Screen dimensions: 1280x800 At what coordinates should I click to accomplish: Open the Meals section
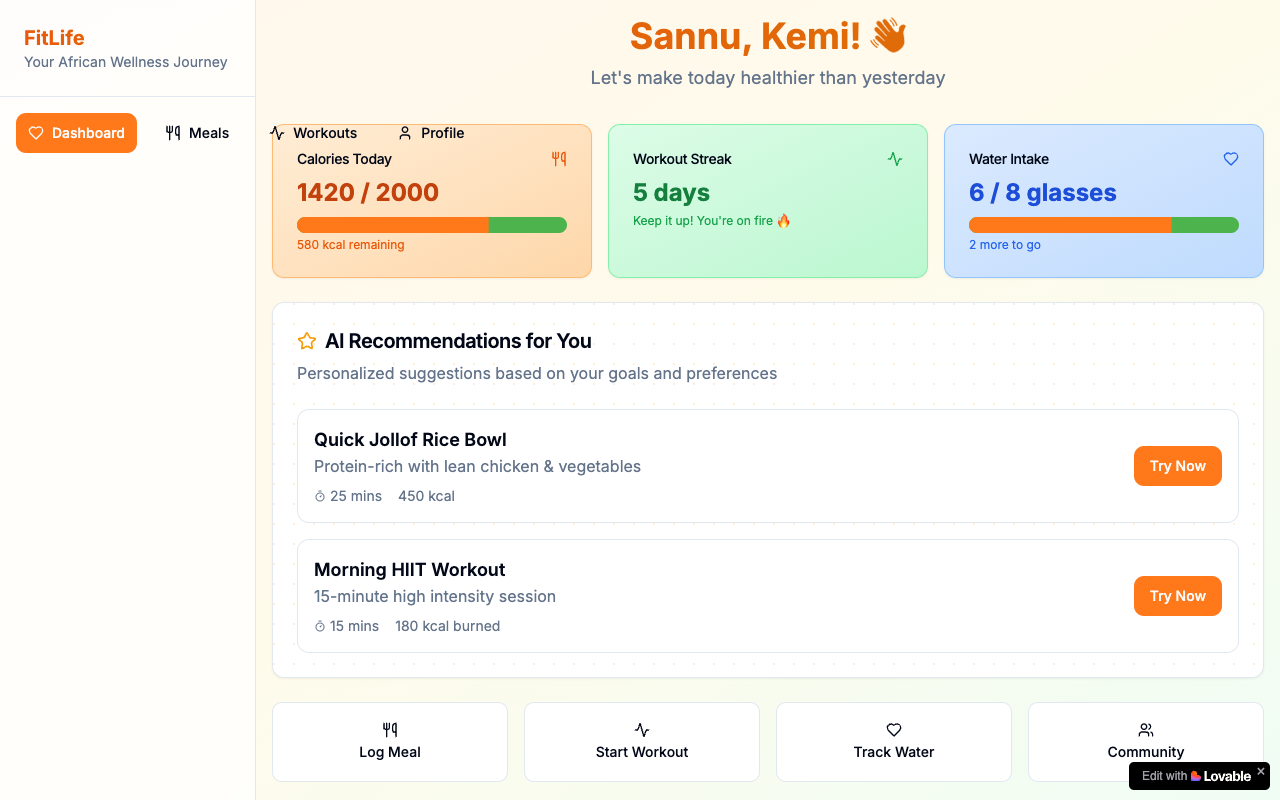pyautogui.click(x=197, y=132)
